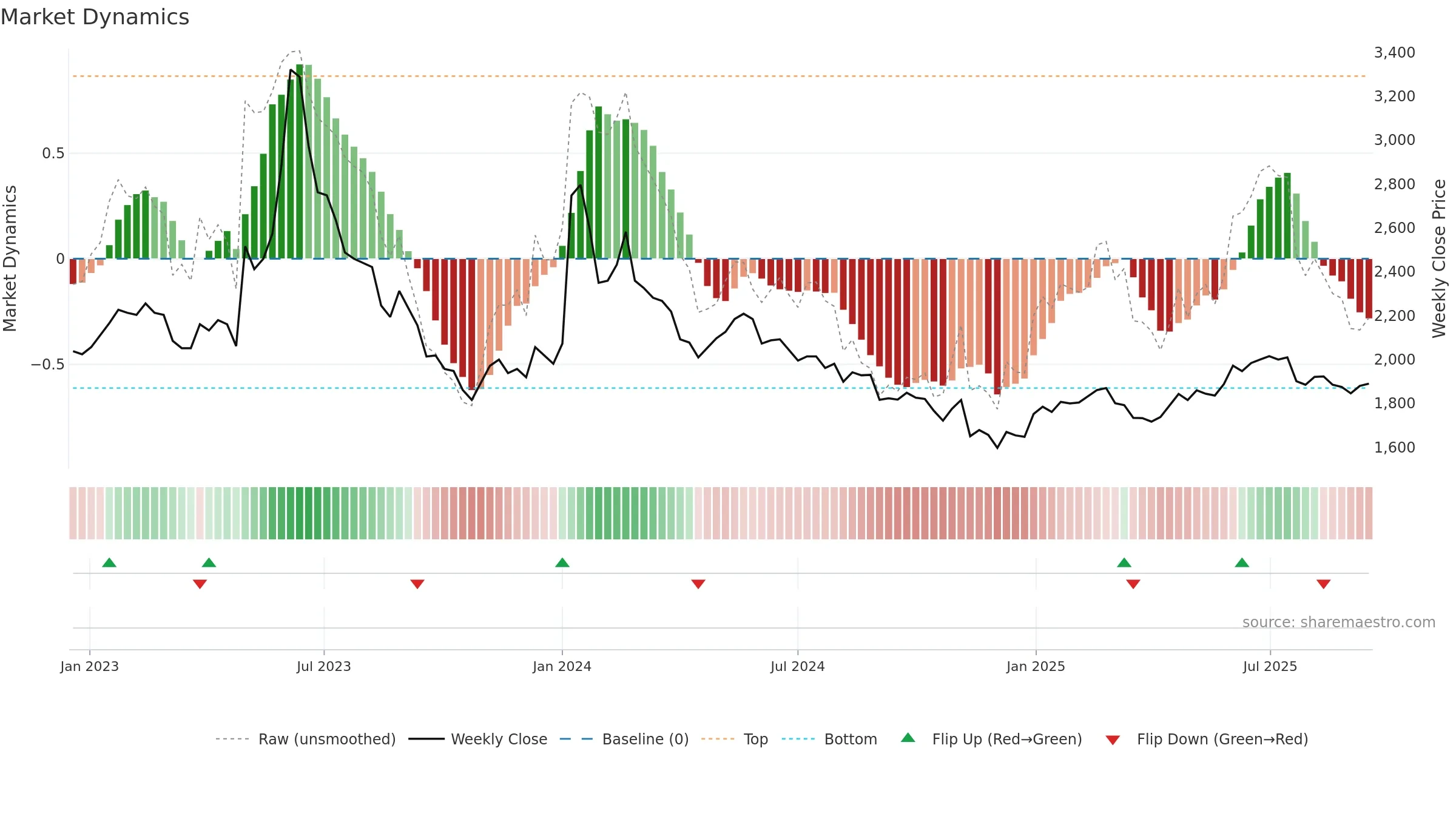The width and height of the screenshot is (1456, 819).
Task: Click the Jan 2023 x-axis label
Action: click(x=90, y=666)
